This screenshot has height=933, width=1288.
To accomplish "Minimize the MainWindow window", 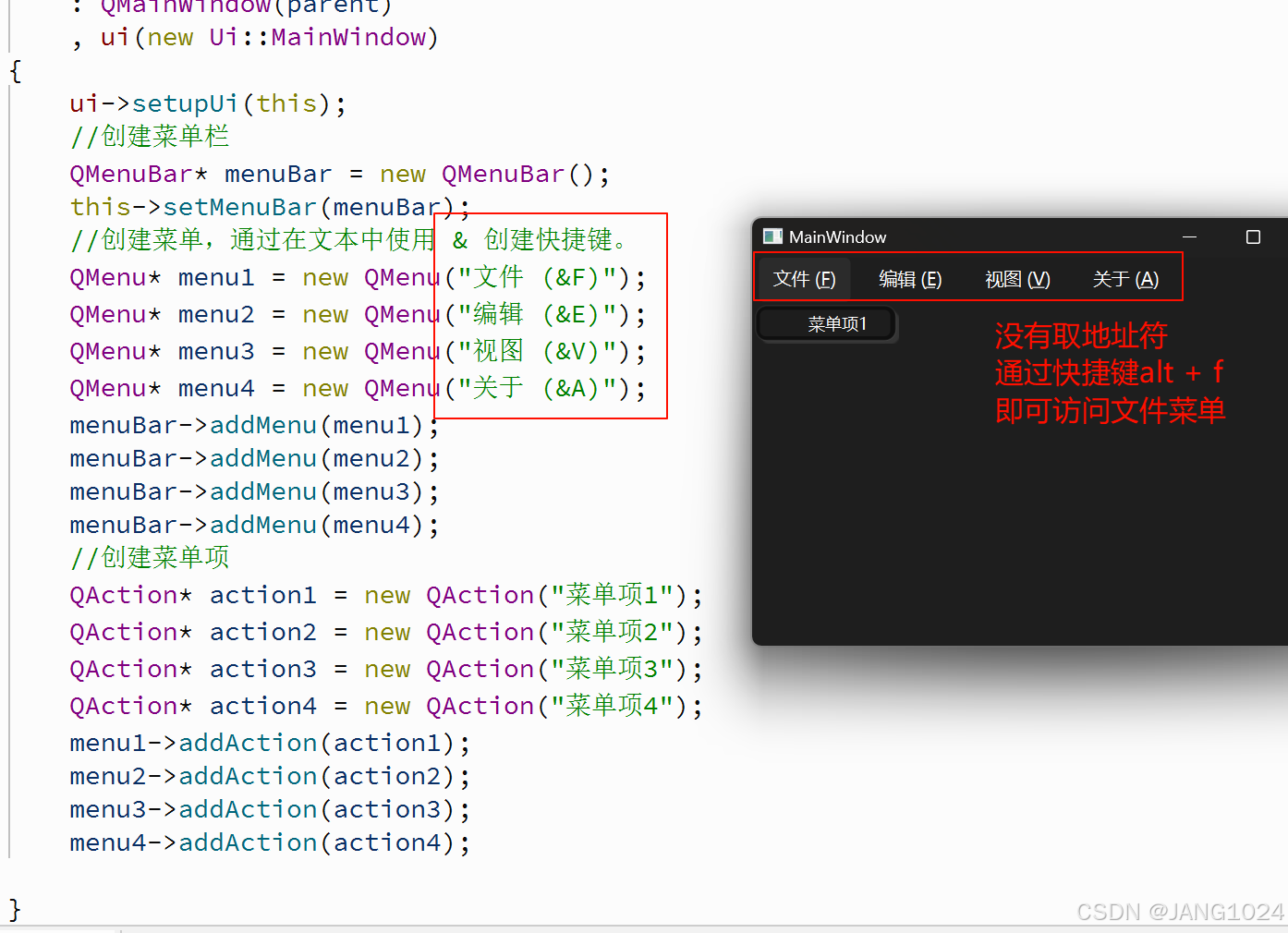I will click(1190, 237).
